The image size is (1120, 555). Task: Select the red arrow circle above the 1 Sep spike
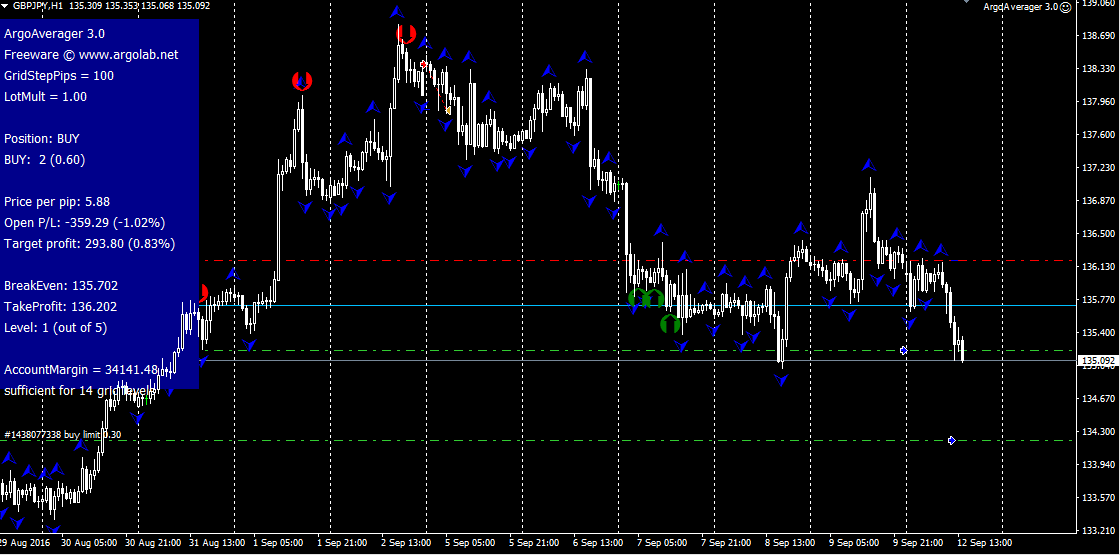[302, 81]
